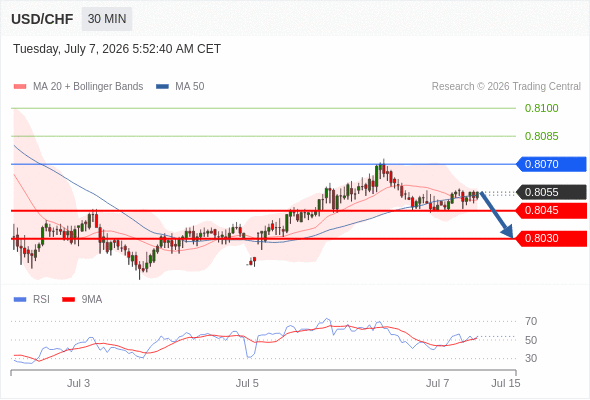This screenshot has height=400, width=590.
Task: Click the Jul 5 date axis label
Action: tap(247, 383)
